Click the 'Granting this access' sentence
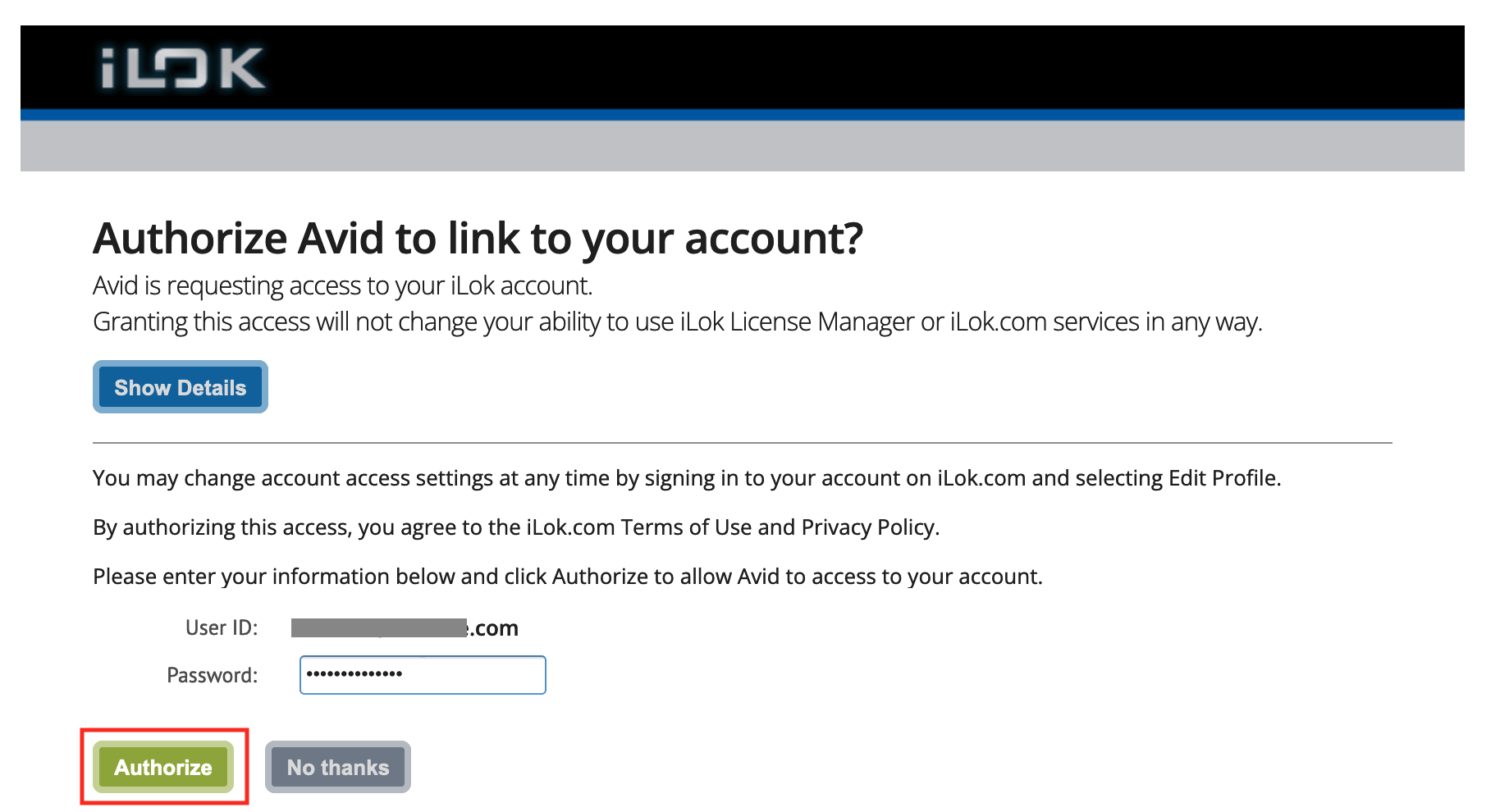 [677, 322]
